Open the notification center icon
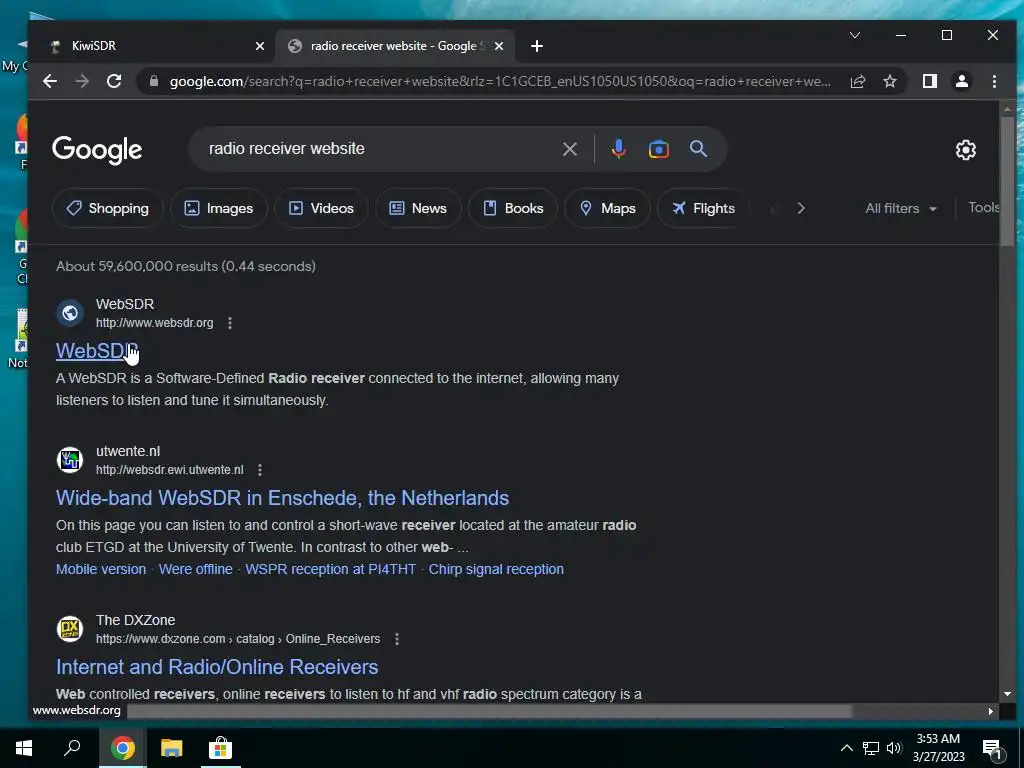The width and height of the screenshot is (1024, 768). point(992,748)
